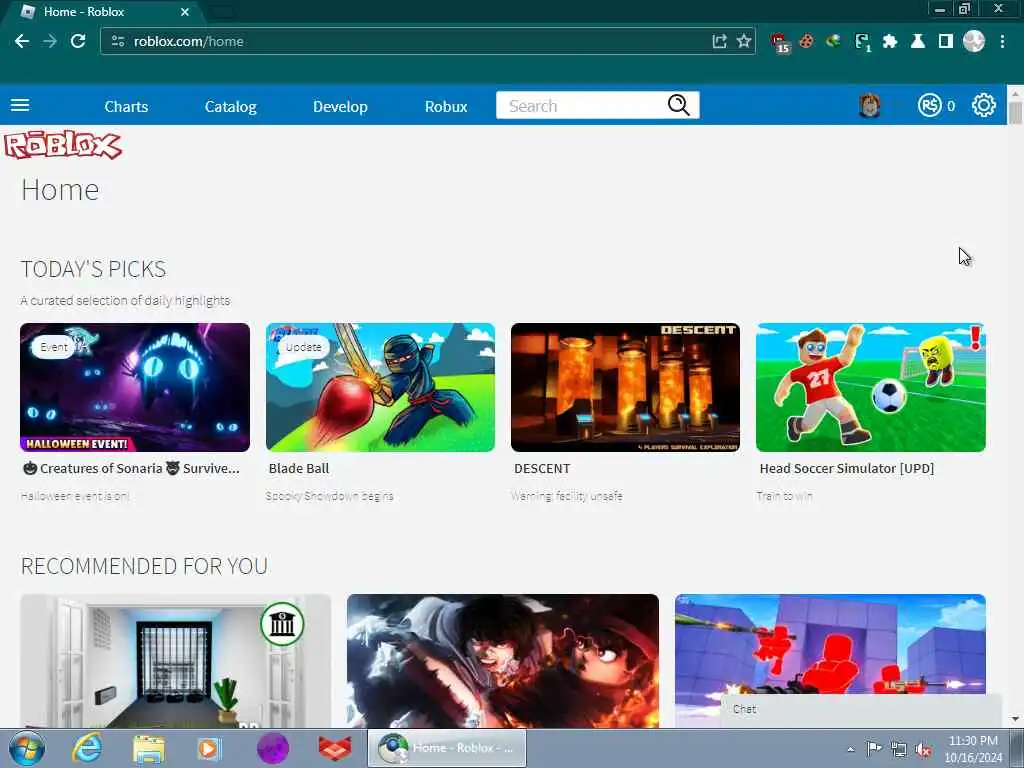Open the Head Soccer Simulator thumbnail
Viewport: 1024px width, 768px height.
pos(871,387)
